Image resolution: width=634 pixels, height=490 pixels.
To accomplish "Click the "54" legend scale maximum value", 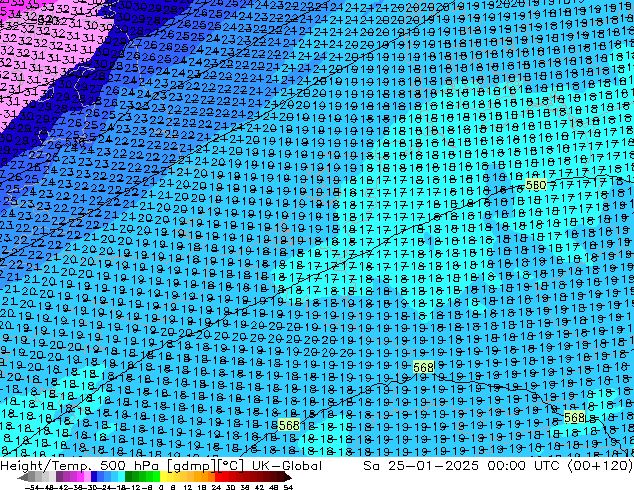I will [x=288, y=487].
